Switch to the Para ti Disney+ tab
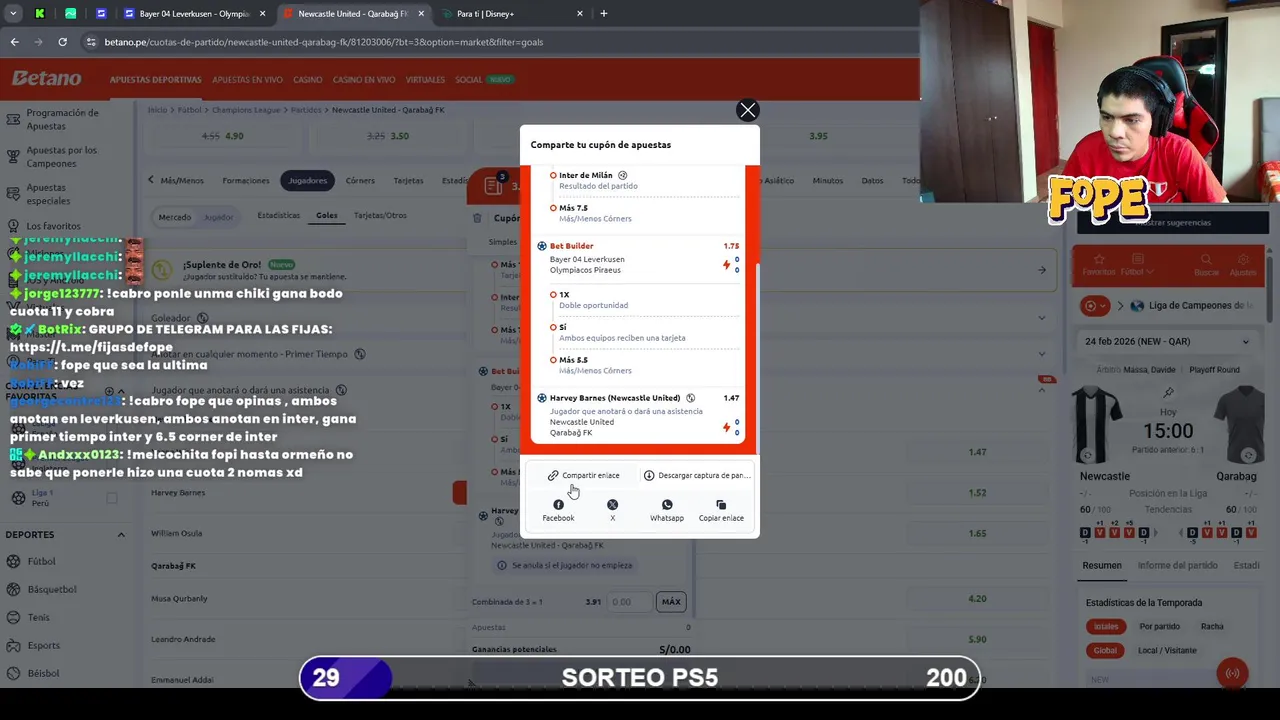Screen dimensions: 1280x720 (513, 14)
